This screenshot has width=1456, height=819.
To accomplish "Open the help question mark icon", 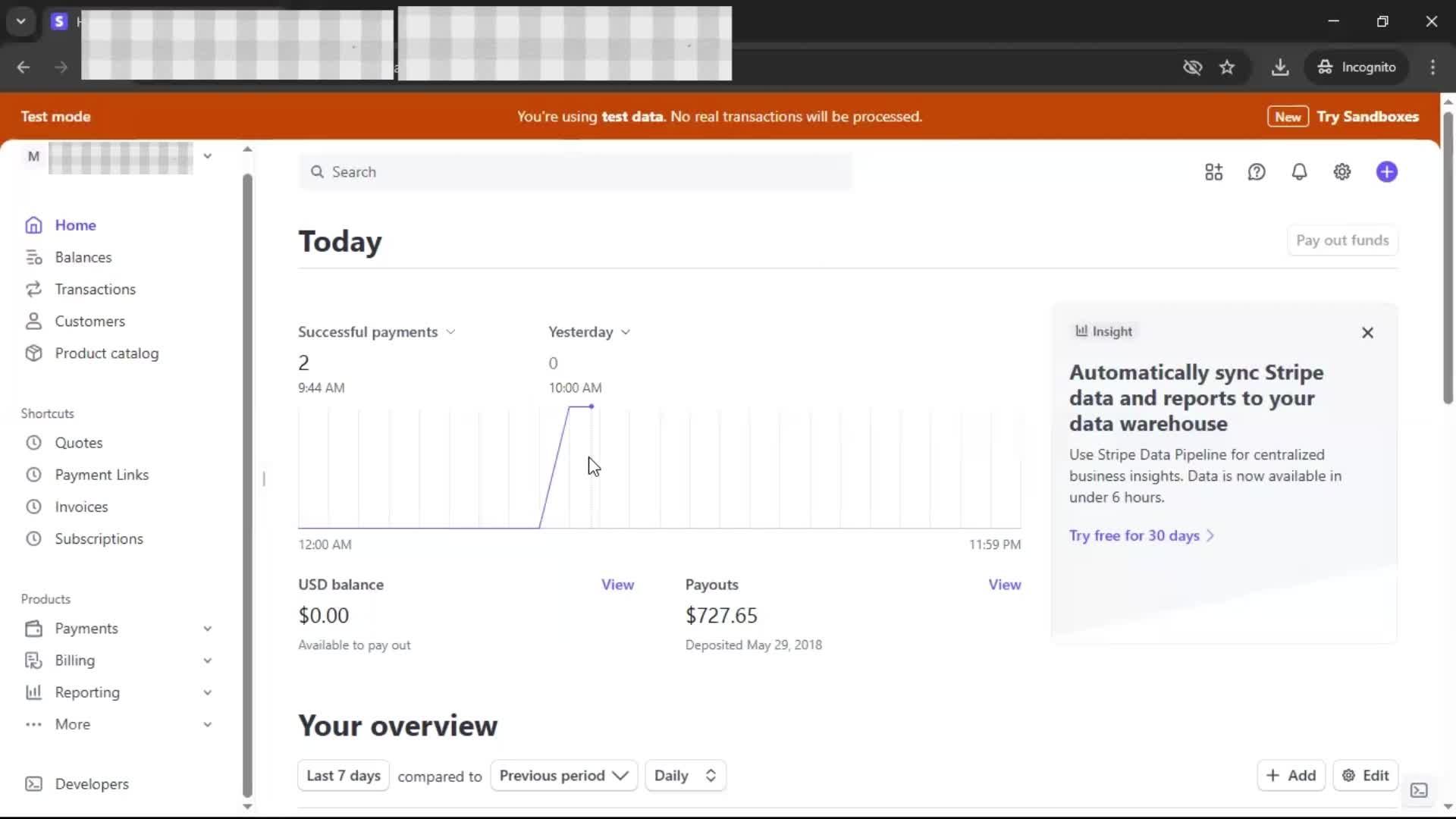I will 1257,172.
